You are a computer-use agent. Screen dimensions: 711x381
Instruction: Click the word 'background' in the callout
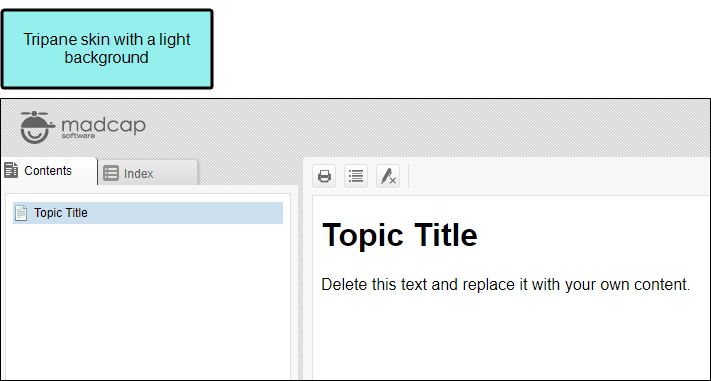(x=107, y=58)
